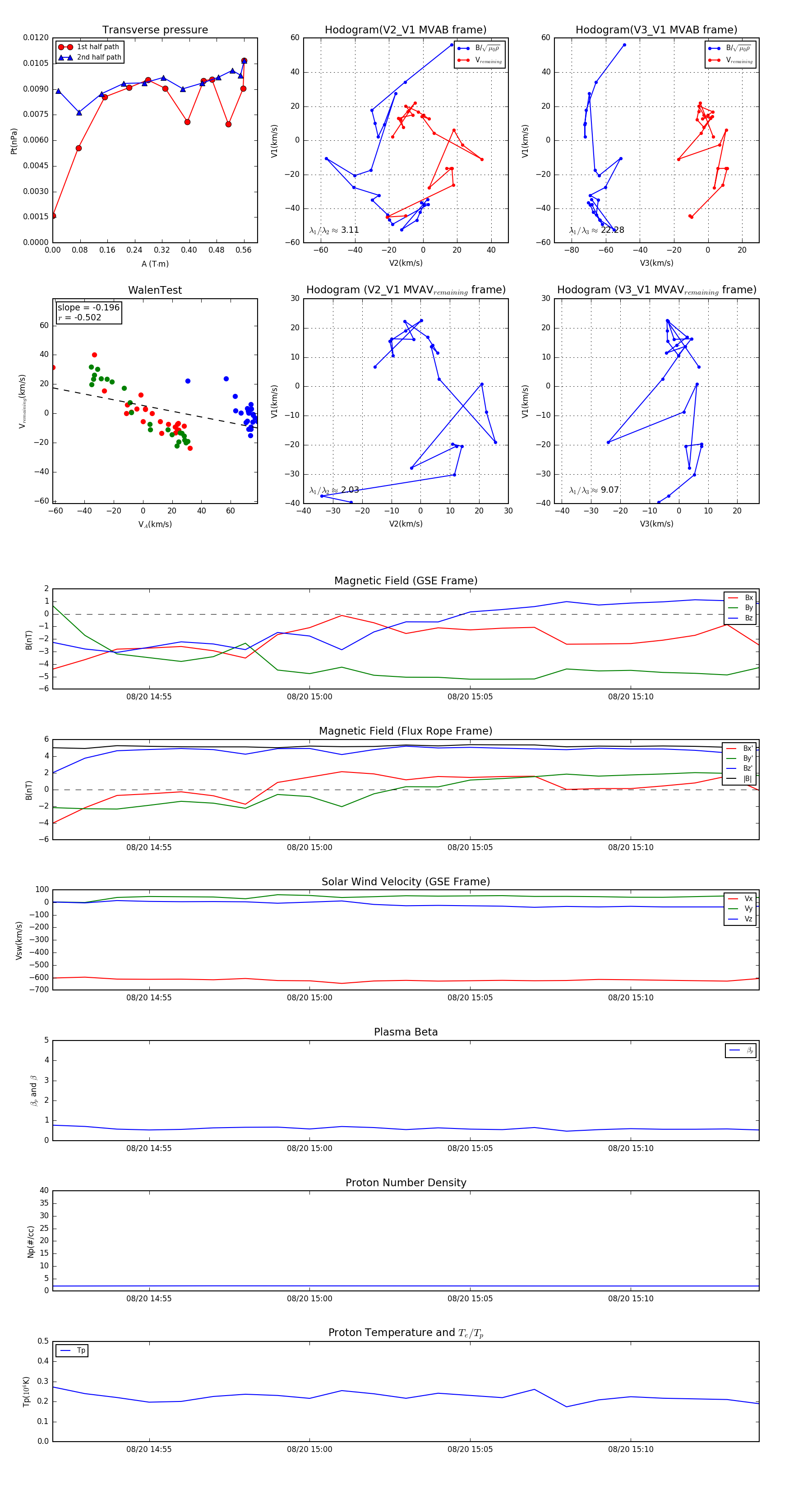Select the "Bz'" legend entry
The image size is (812, 1489).
[x=739, y=768]
